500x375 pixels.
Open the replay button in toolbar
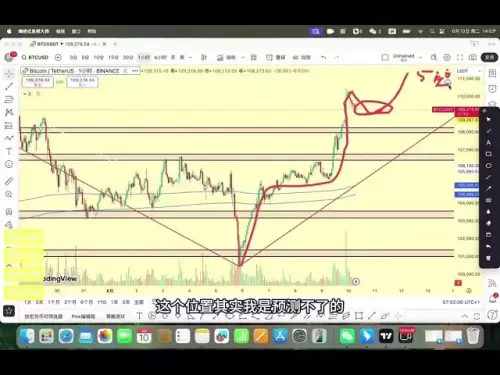(x=302, y=57)
